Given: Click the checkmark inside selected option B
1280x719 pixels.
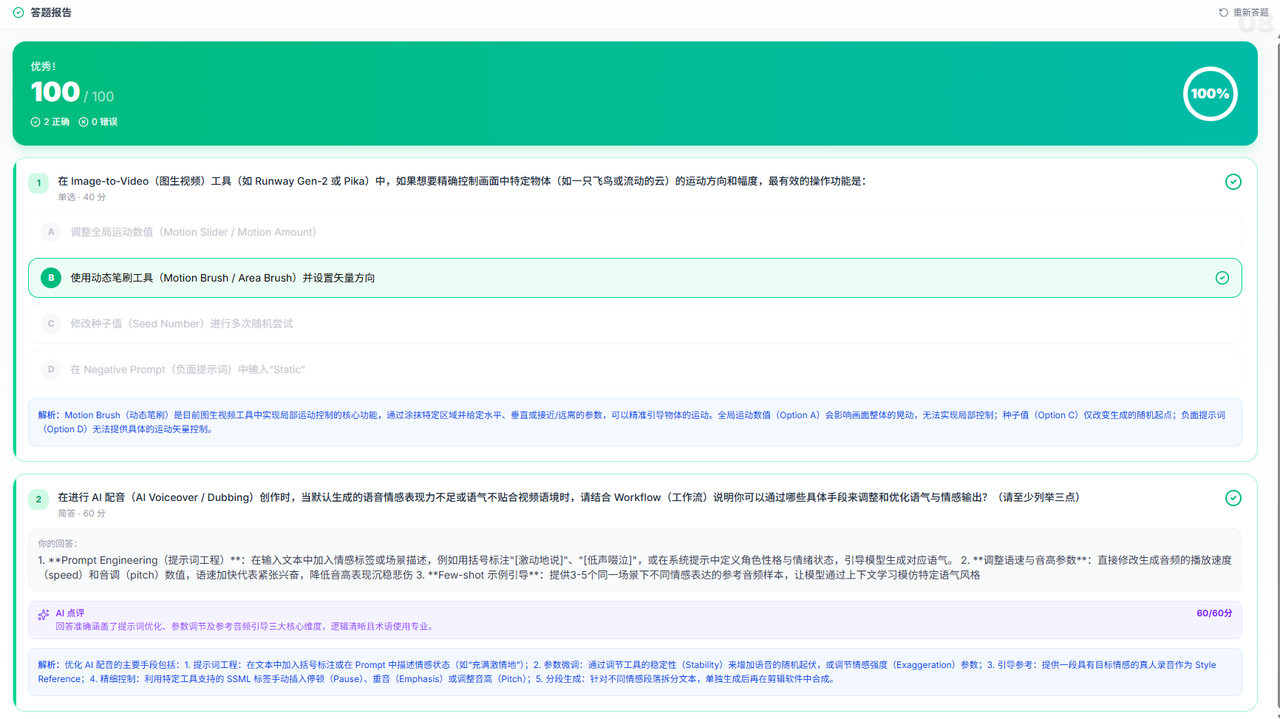Looking at the screenshot, I should 1221,278.
